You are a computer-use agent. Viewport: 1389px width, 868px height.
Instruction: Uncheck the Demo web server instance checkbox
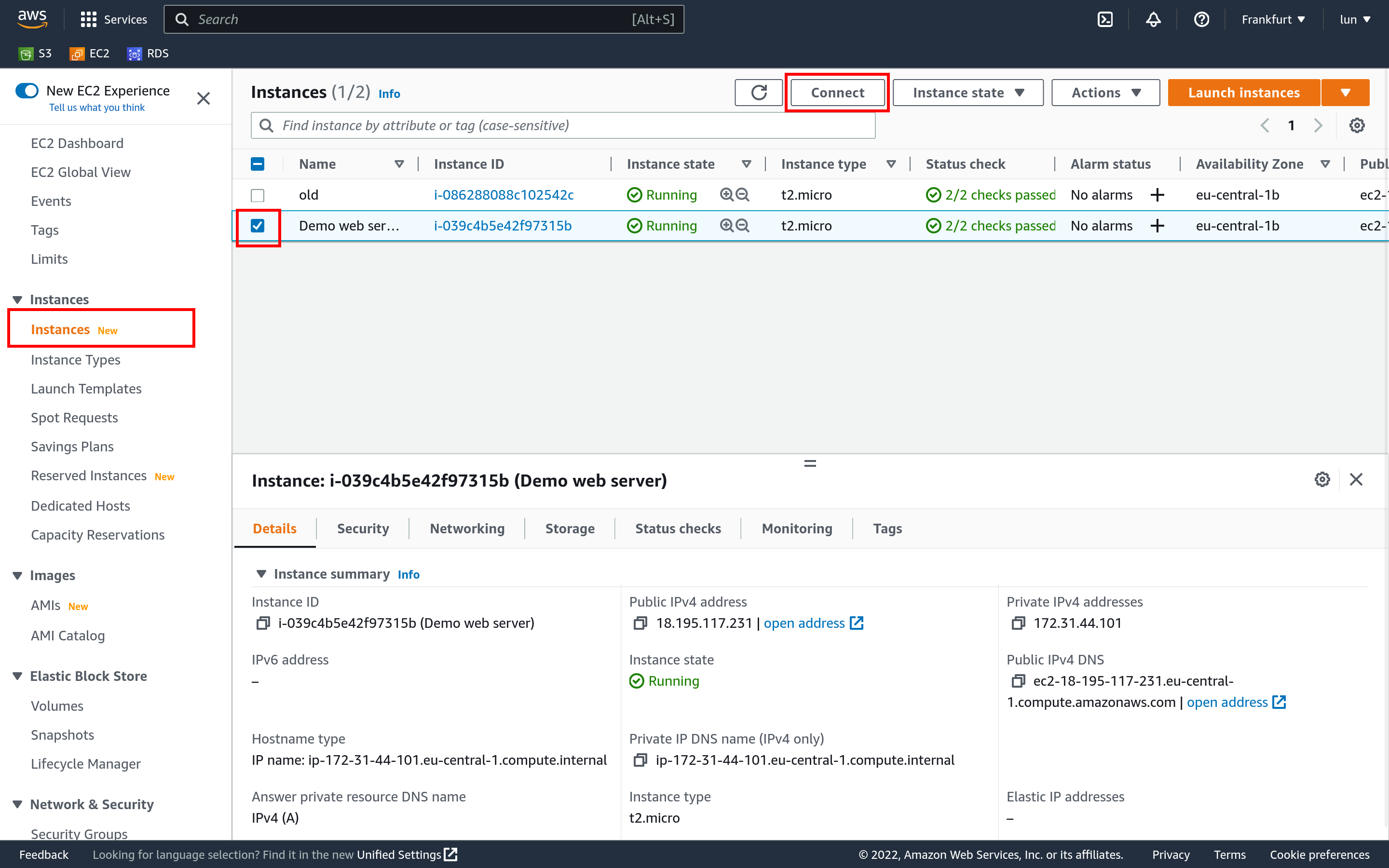coord(258,226)
